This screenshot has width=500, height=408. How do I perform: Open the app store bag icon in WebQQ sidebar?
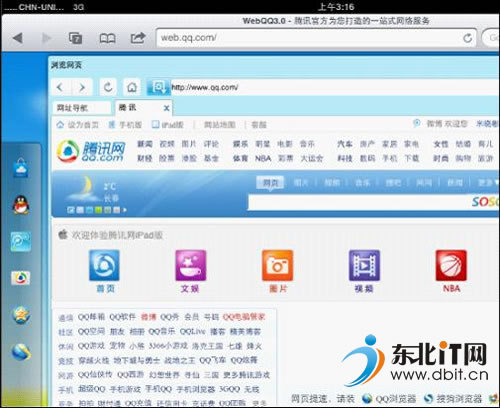[21, 167]
